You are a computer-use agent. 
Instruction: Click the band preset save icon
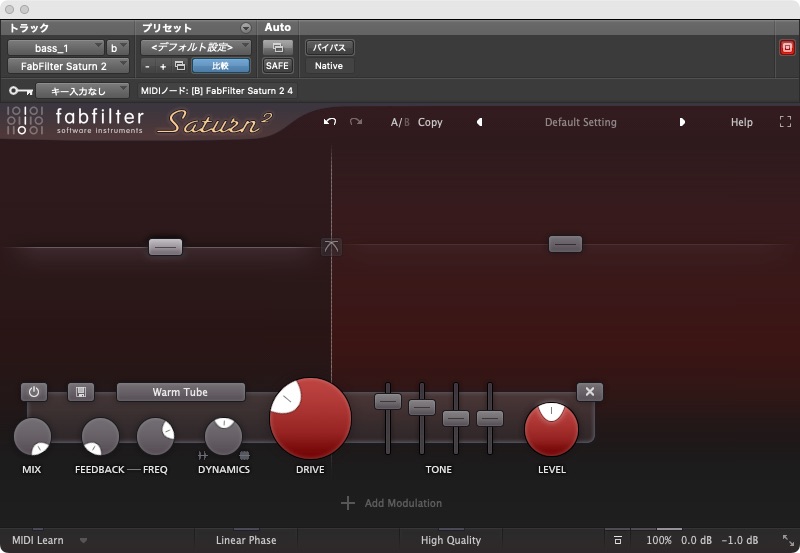(x=81, y=392)
